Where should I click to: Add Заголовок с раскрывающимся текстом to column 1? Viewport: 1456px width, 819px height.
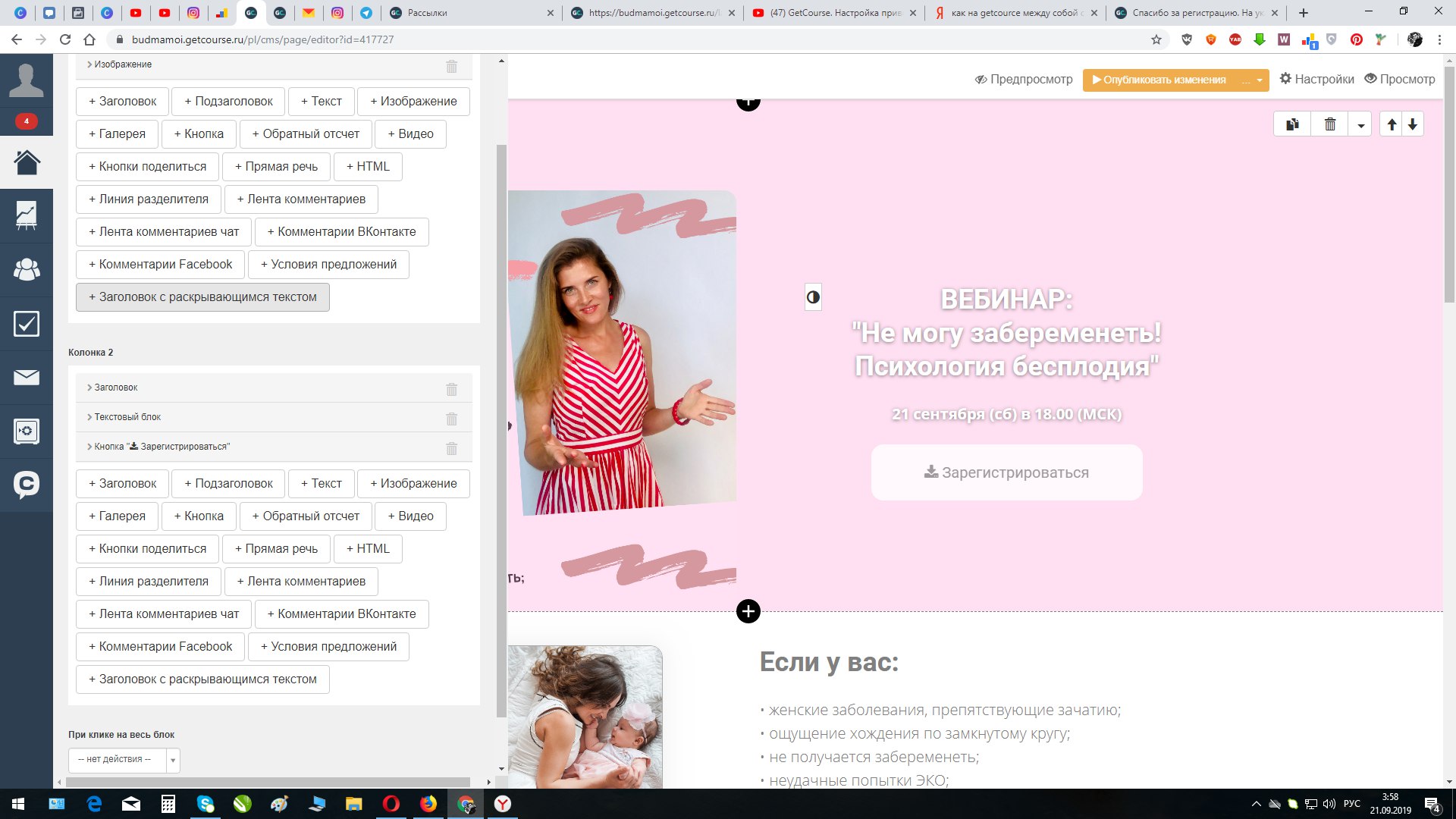point(202,297)
